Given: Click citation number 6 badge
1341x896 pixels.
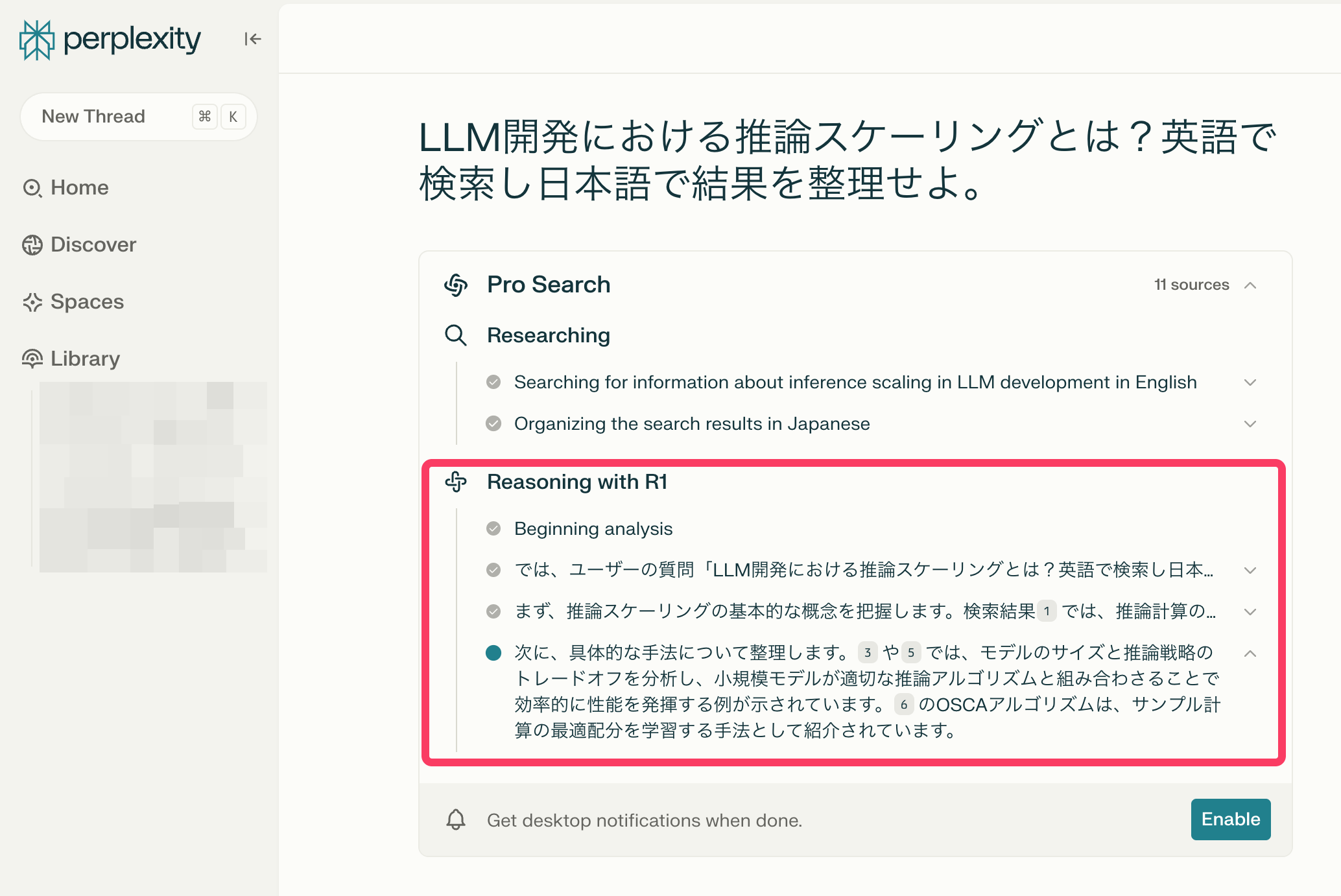Looking at the screenshot, I should coord(904,704).
